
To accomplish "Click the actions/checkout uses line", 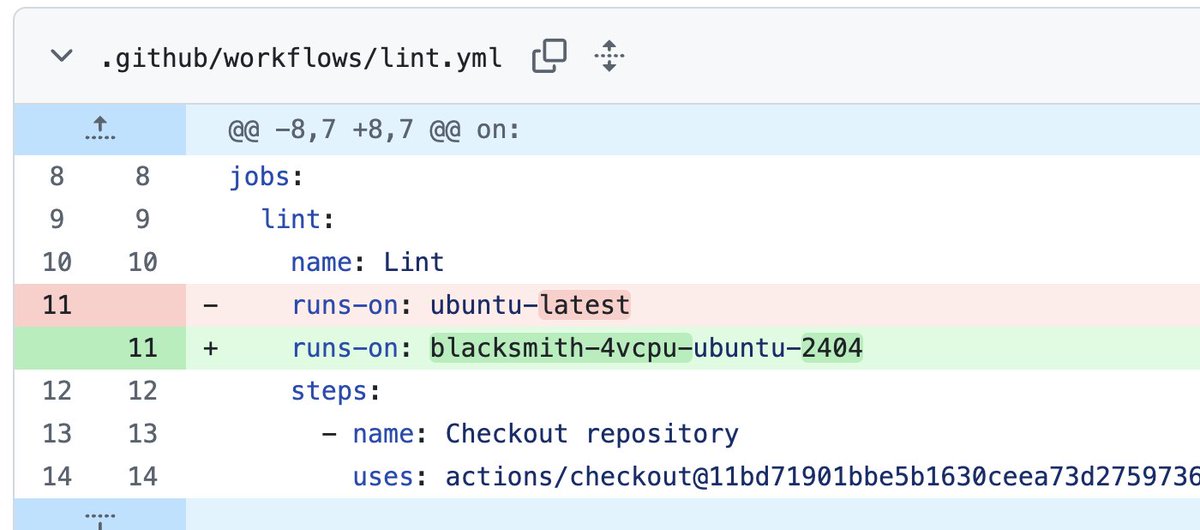I will pyautogui.click(x=776, y=477).
